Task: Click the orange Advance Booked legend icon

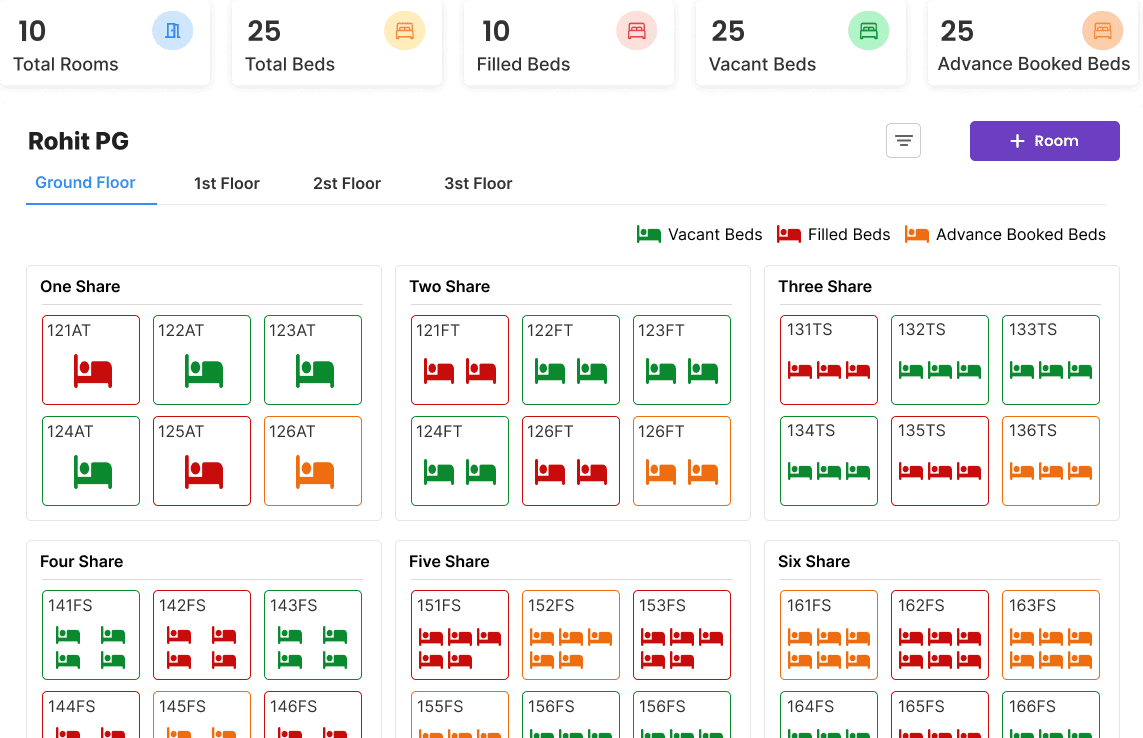Action: tap(916, 234)
